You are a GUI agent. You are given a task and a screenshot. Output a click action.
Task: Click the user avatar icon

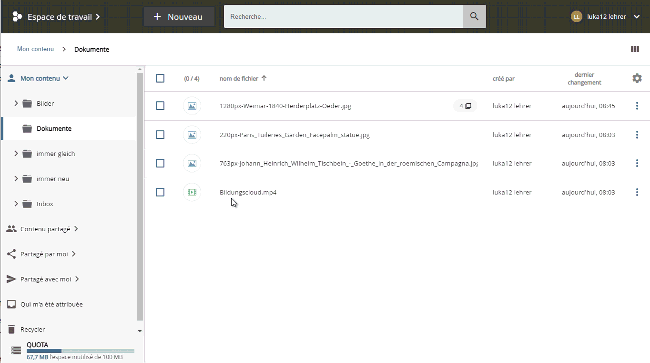(x=576, y=17)
